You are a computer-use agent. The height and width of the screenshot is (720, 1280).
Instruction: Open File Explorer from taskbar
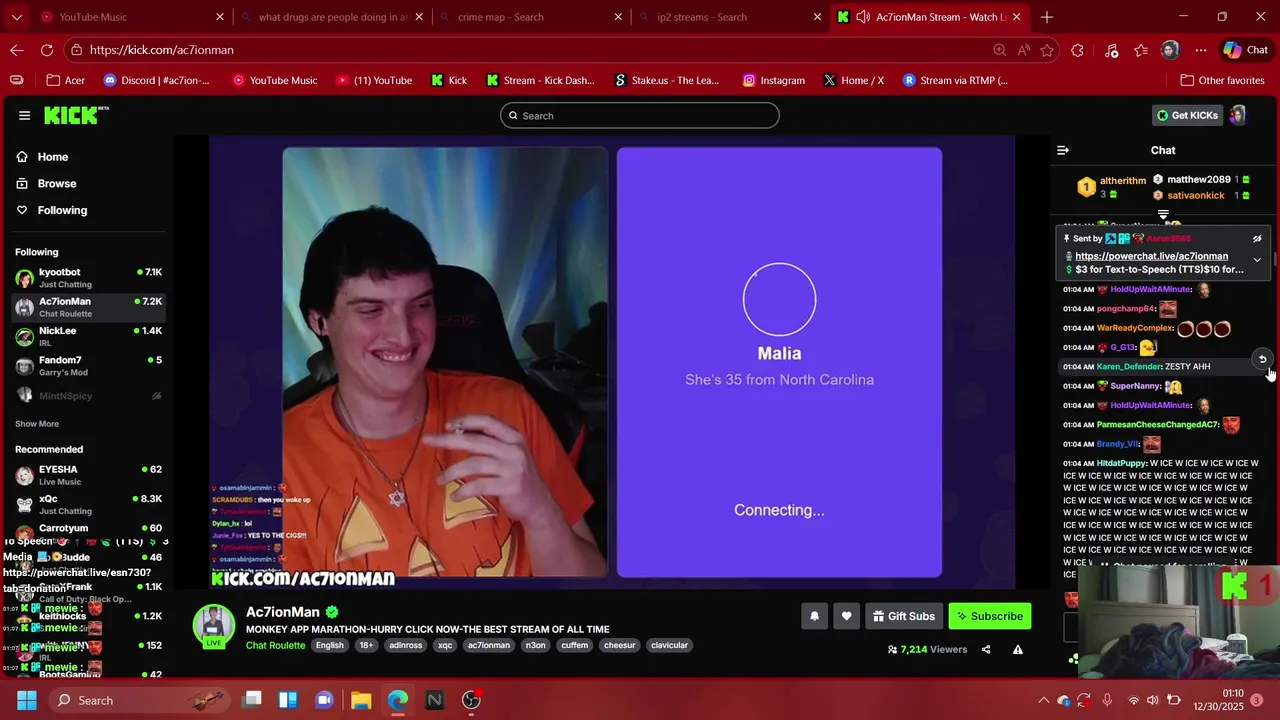361,700
